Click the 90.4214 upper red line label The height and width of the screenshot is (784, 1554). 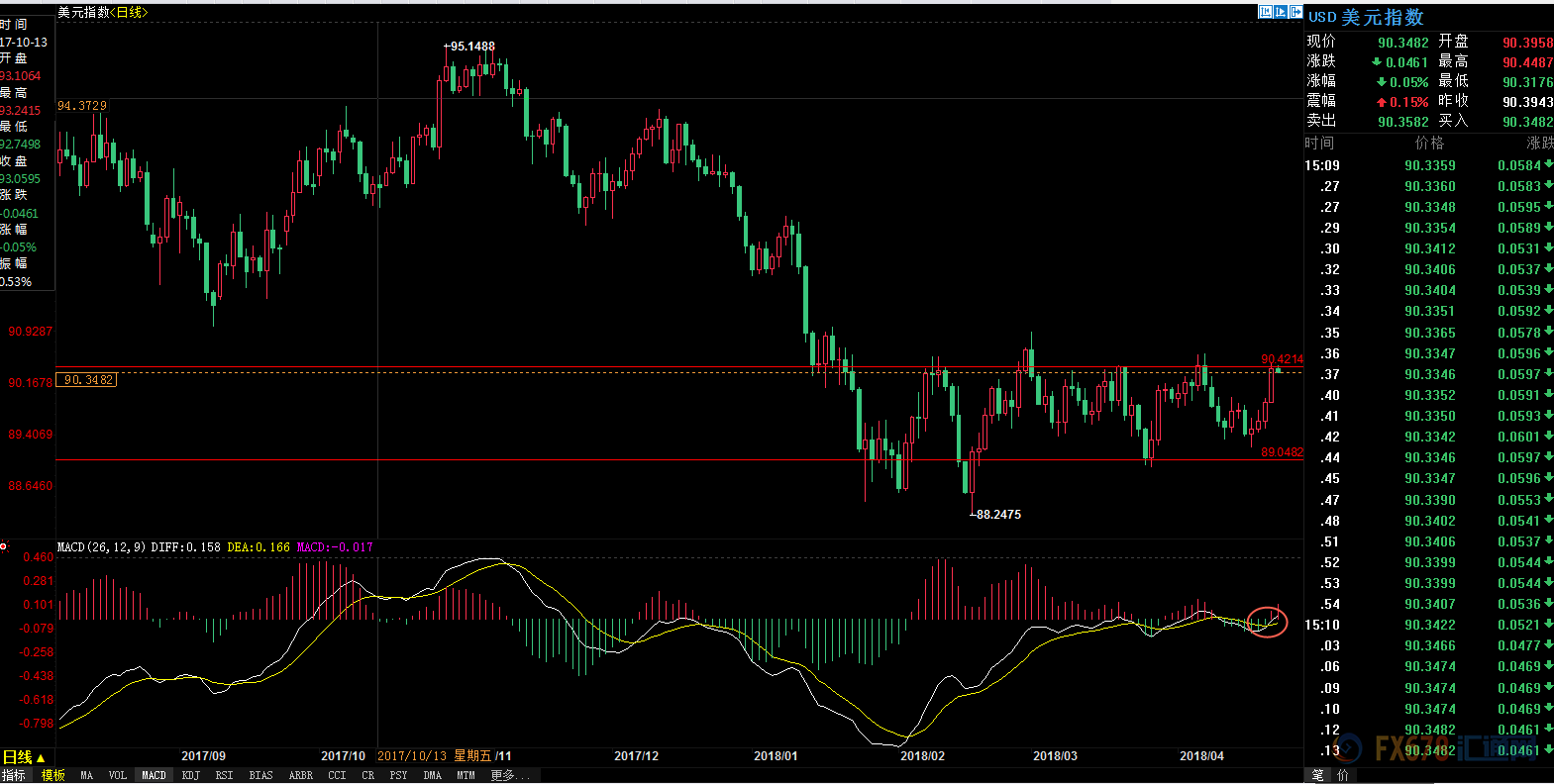tap(1282, 359)
